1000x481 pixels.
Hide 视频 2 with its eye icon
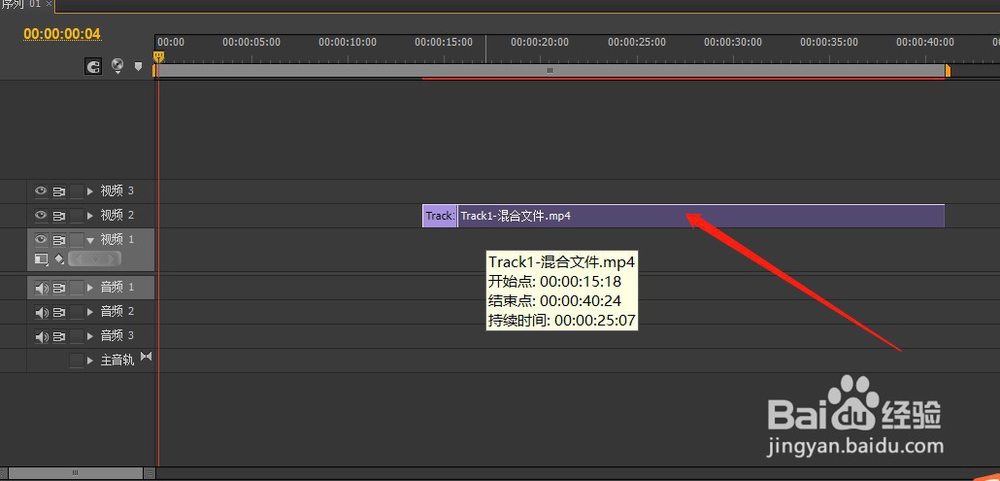(41, 216)
